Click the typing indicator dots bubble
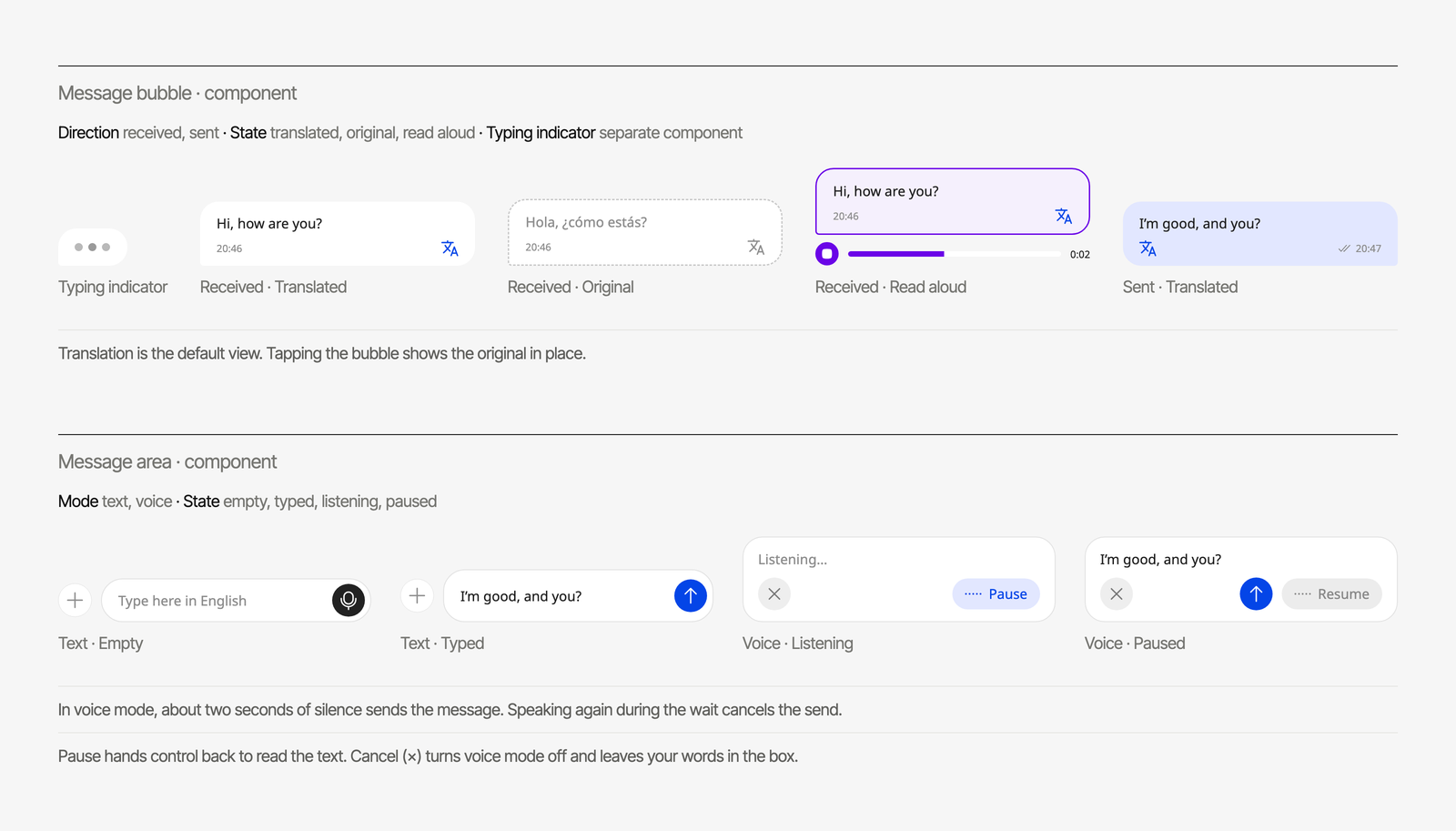The height and width of the screenshot is (831, 1456). click(x=93, y=247)
